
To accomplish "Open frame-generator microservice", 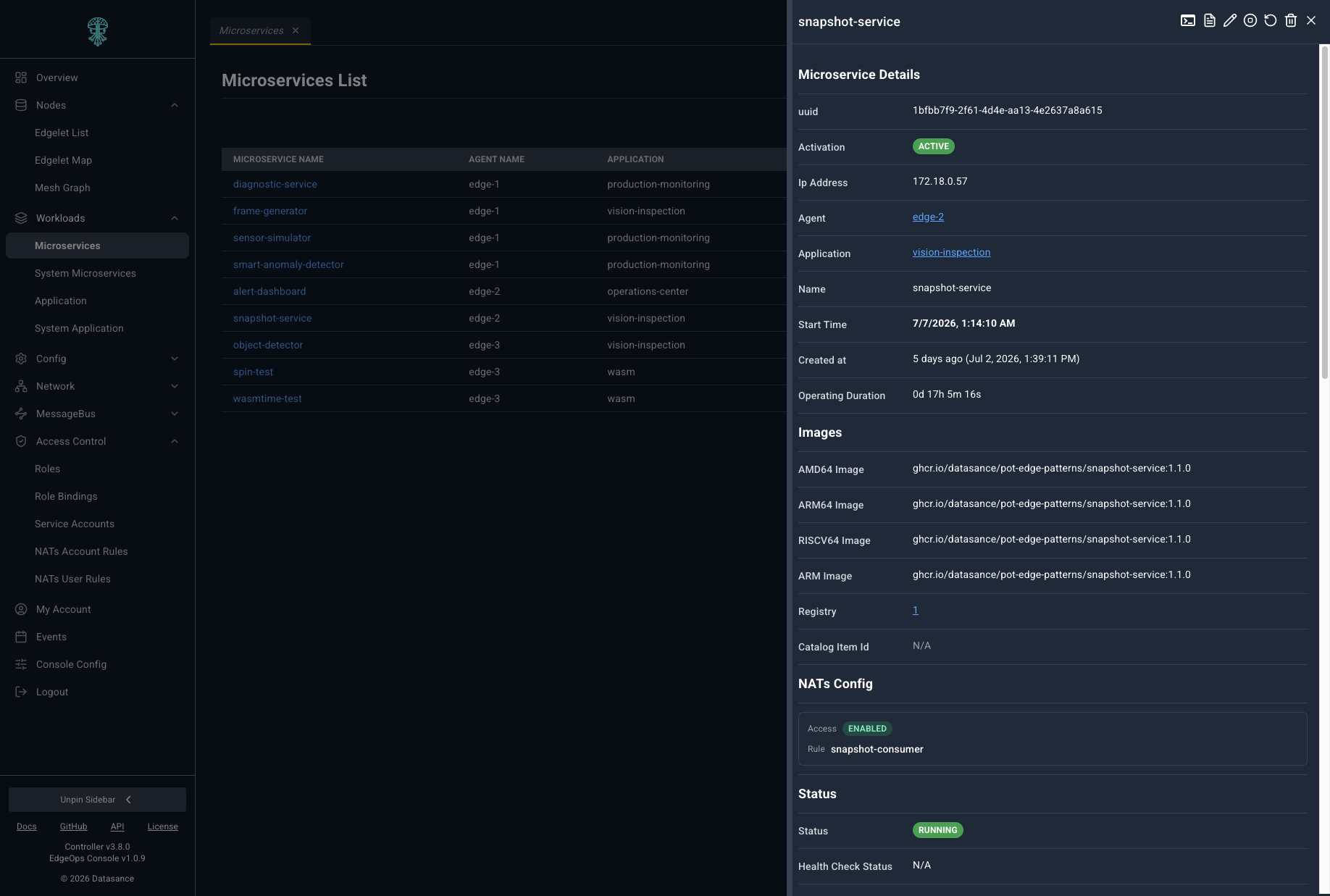I will tap(270, 211).
